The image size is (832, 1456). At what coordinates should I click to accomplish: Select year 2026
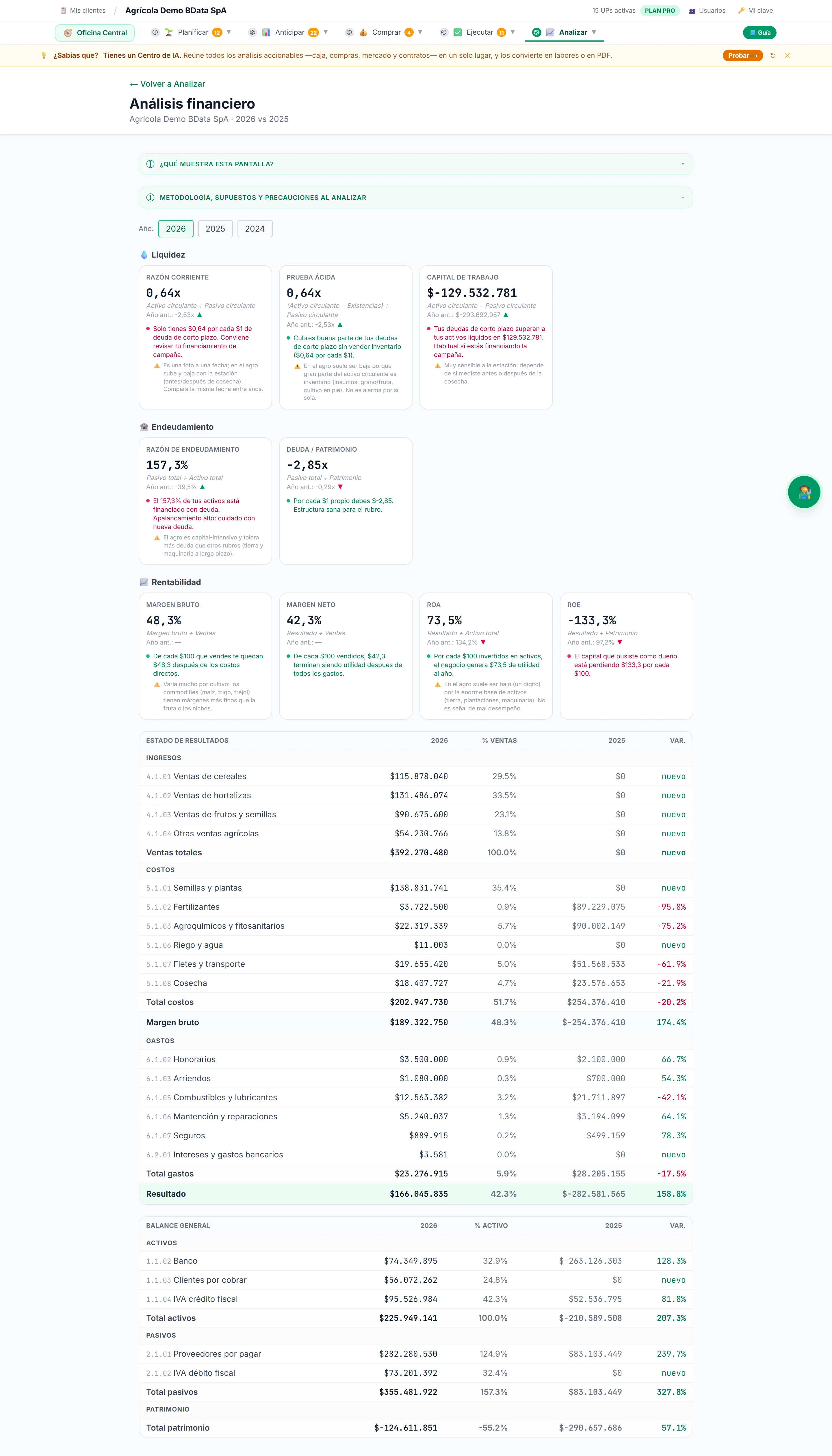coord(175,228)
